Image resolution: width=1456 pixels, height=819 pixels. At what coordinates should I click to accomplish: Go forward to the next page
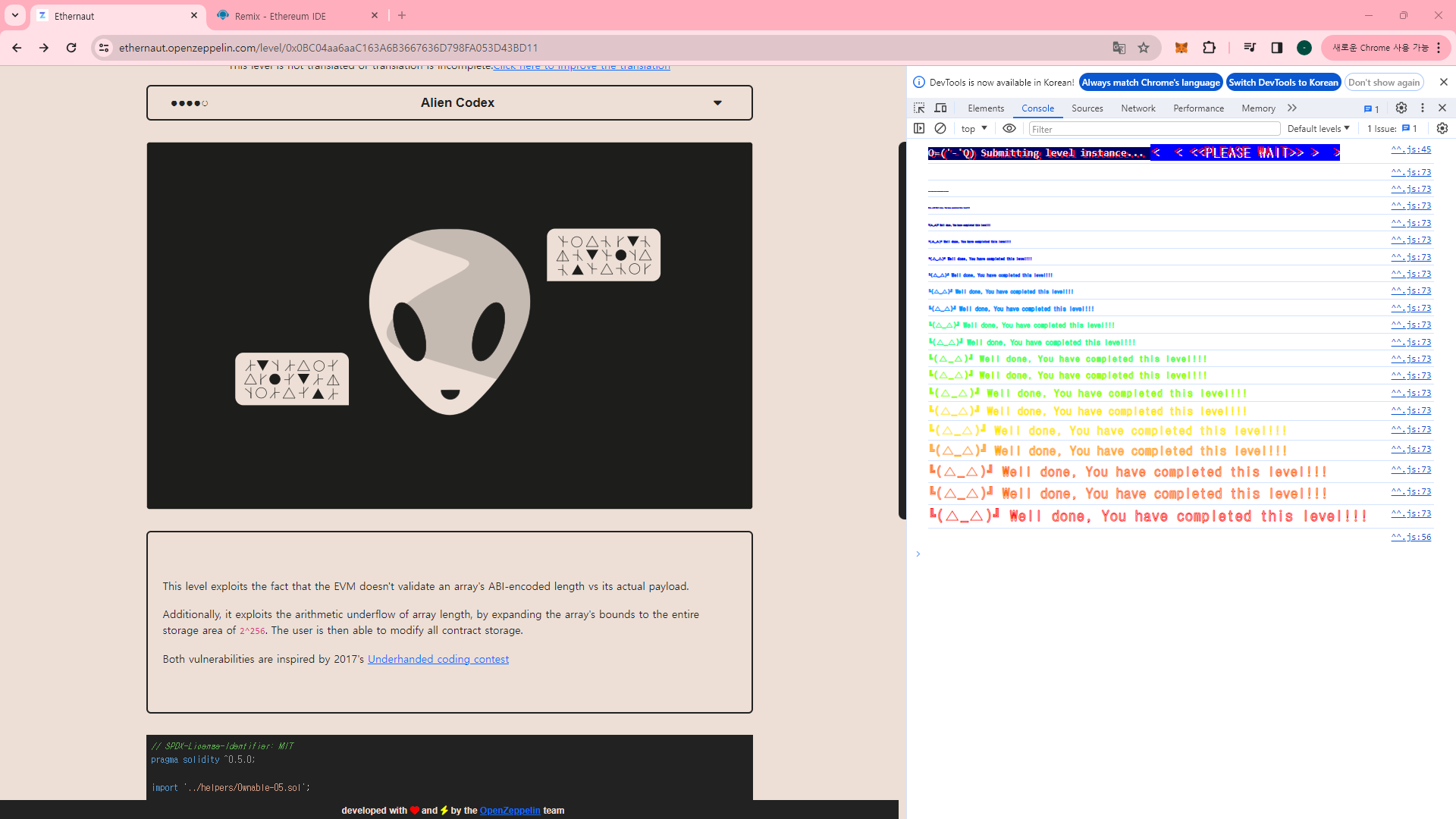(x=44, y=48)
